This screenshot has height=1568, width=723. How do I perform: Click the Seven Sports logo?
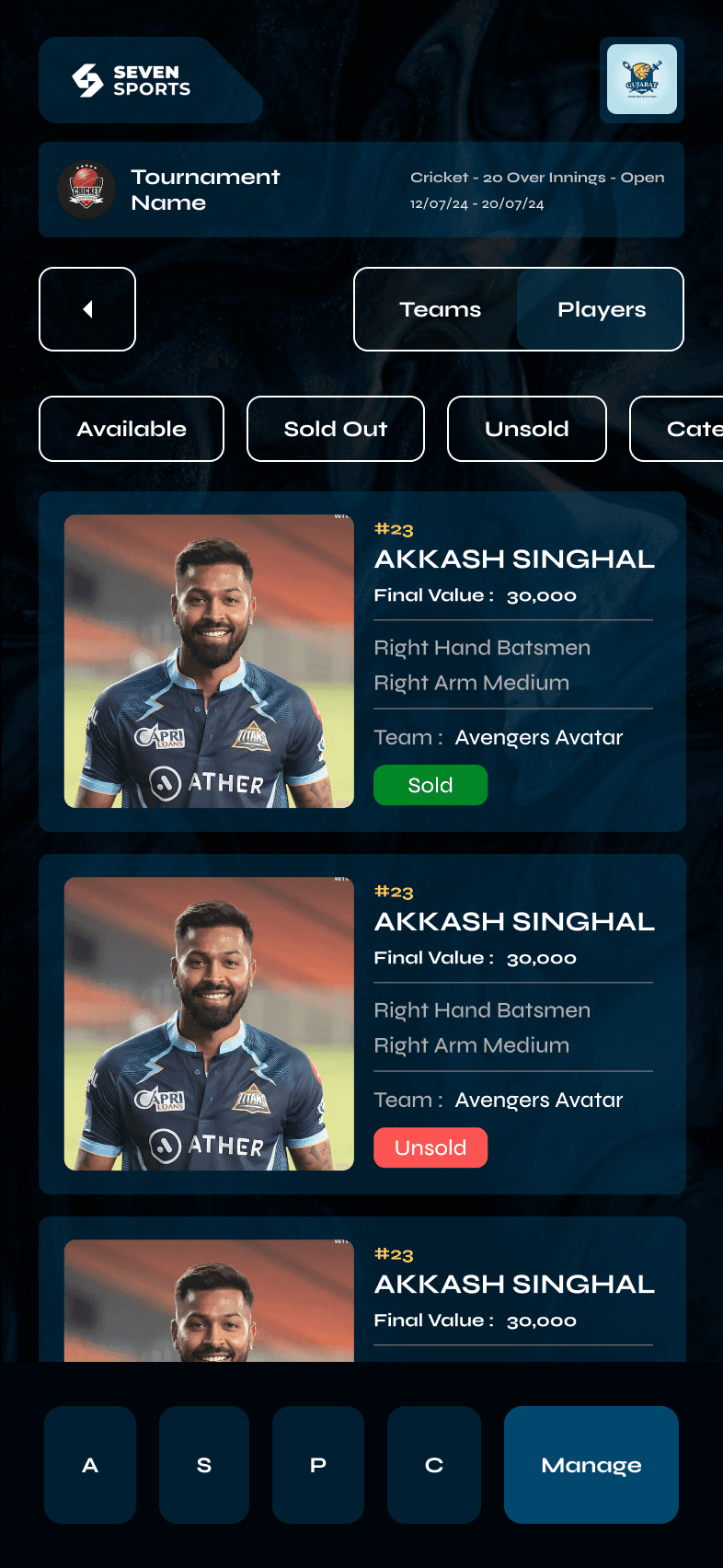click(132, 81)
